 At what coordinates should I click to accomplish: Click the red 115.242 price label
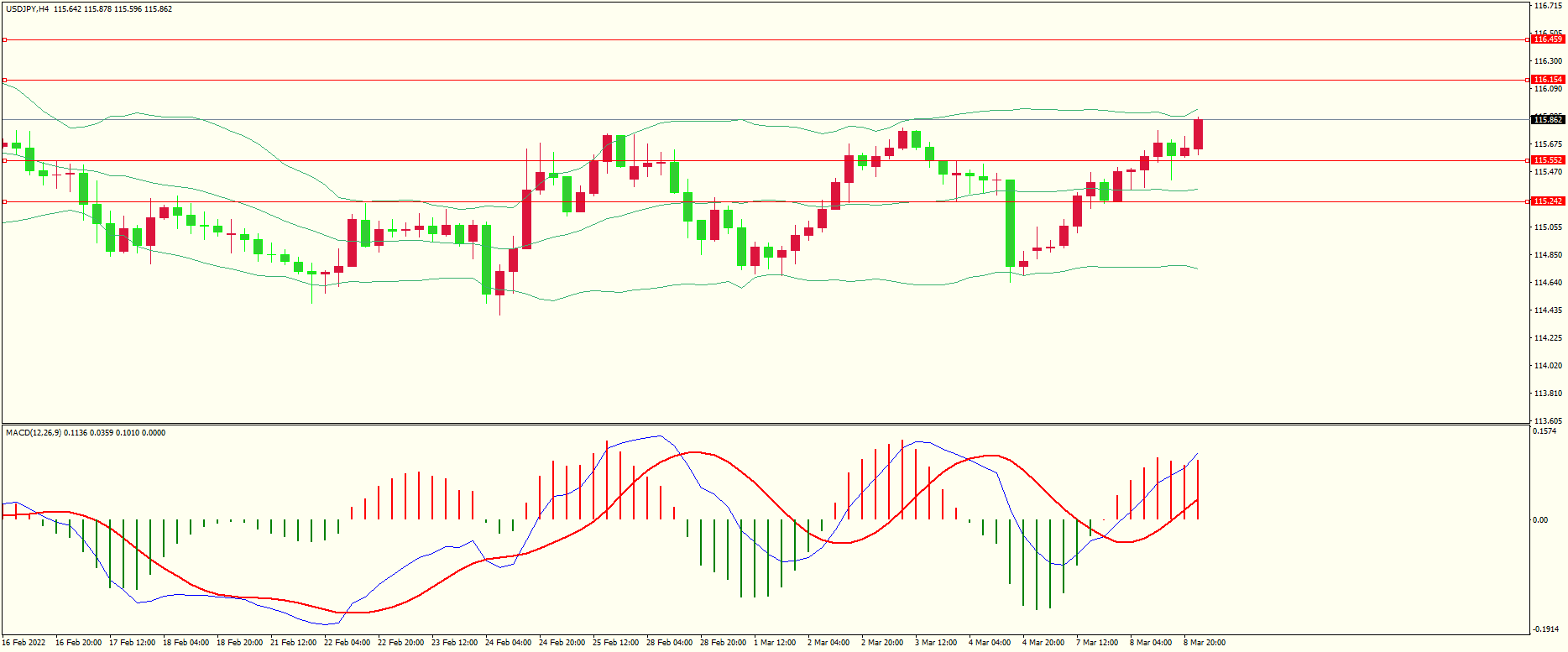point(1548,201)
